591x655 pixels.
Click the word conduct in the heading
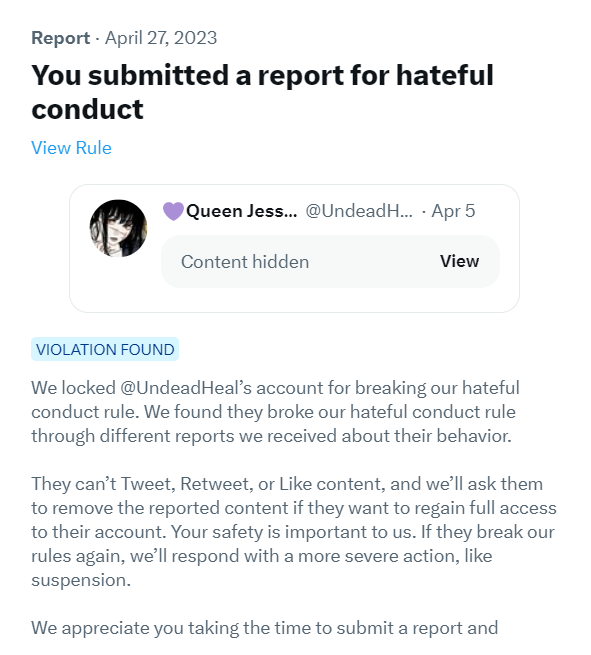pos(87,109)
